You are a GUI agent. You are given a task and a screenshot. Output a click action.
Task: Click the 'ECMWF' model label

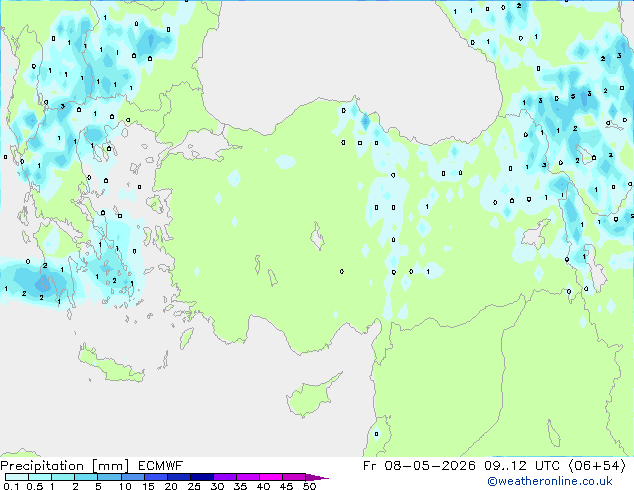point(160,466)
